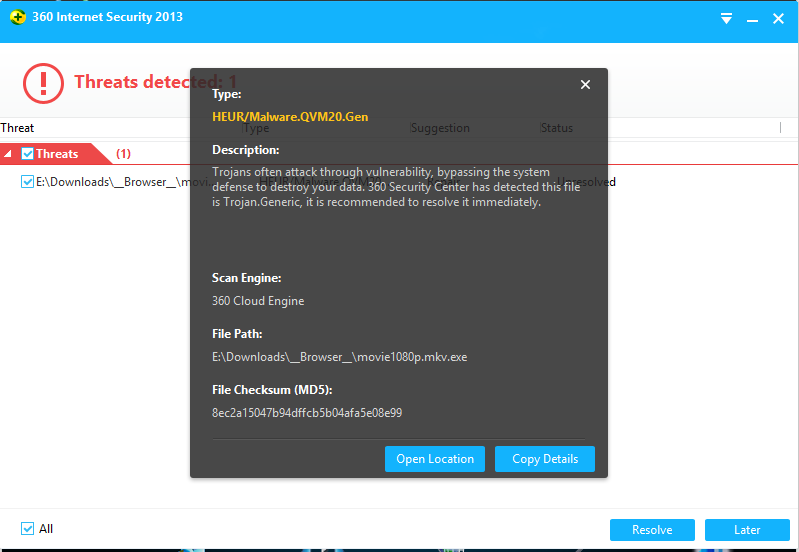Click the red threat warning exclamation icon
The width and height of the screenshot is (799, 552).
coord(43,83)
